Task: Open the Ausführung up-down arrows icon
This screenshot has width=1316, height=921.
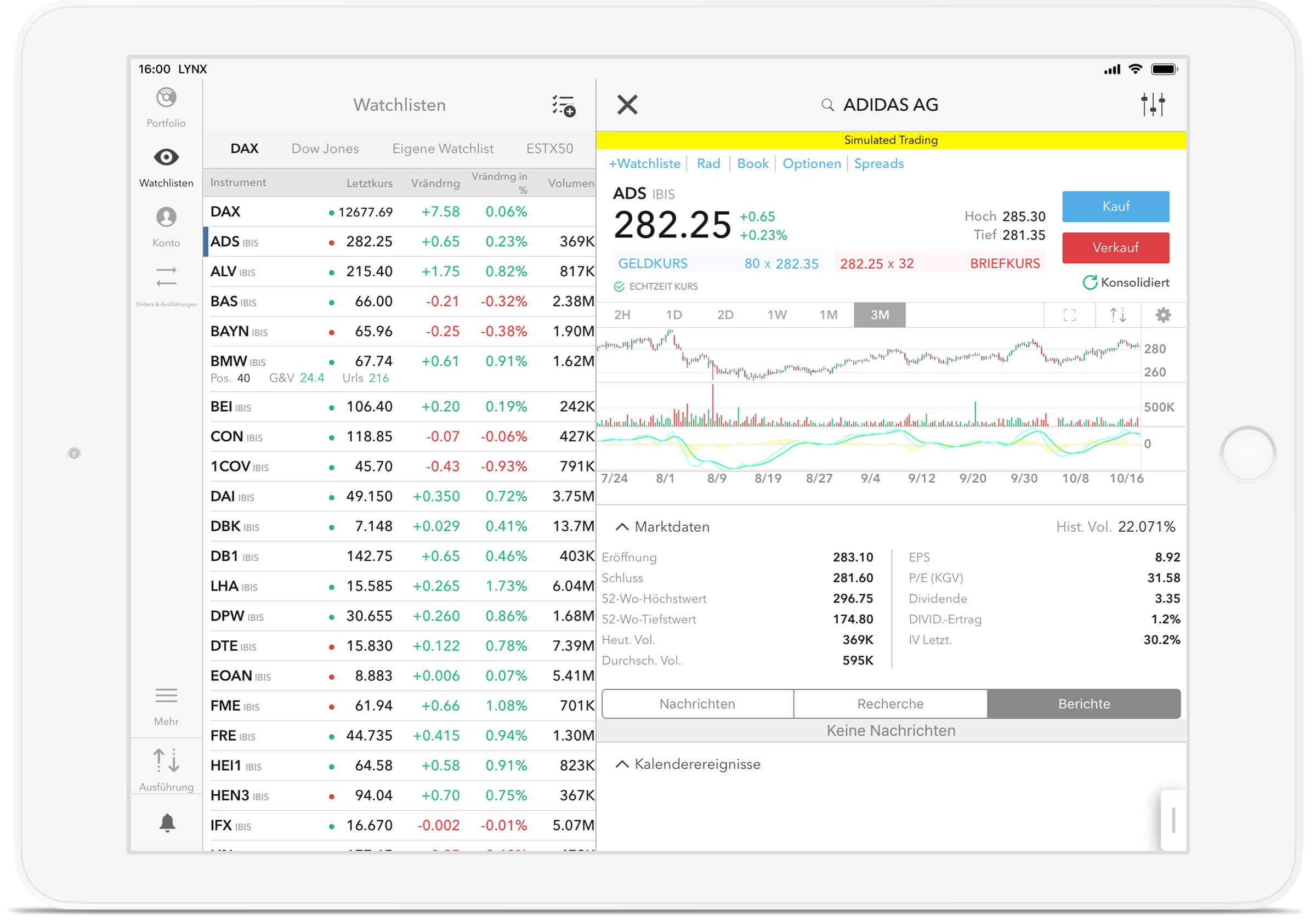Action: [166, 760]
